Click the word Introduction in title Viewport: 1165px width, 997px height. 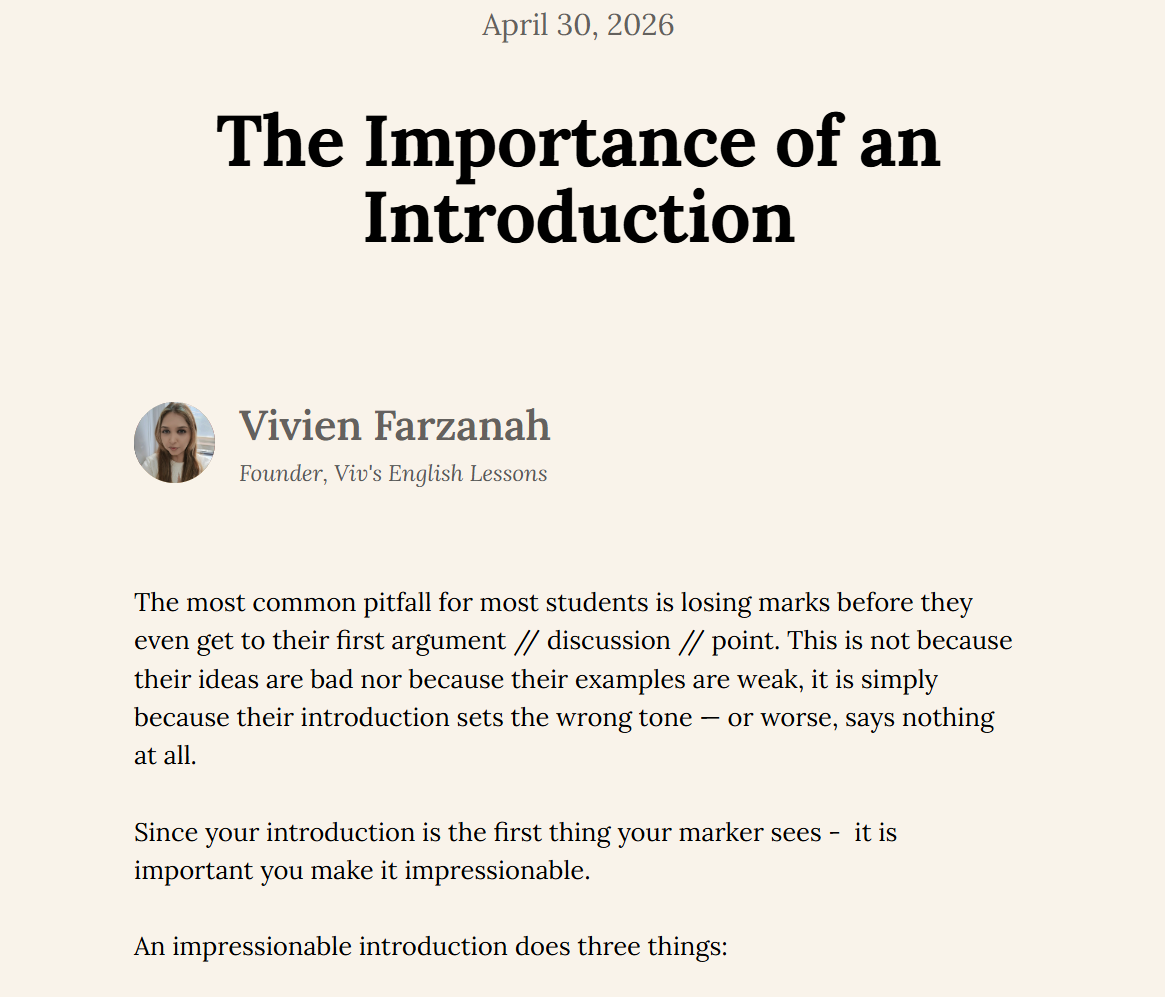coord(580,218)
